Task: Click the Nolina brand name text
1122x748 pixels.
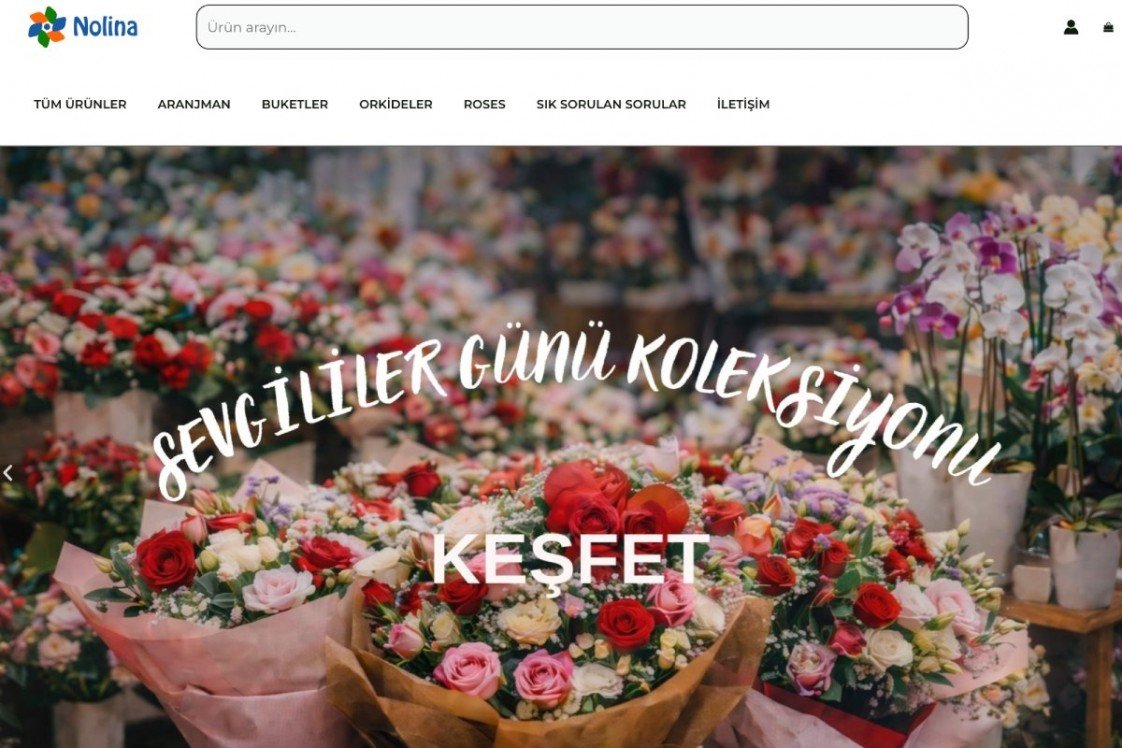Action: 105,27
